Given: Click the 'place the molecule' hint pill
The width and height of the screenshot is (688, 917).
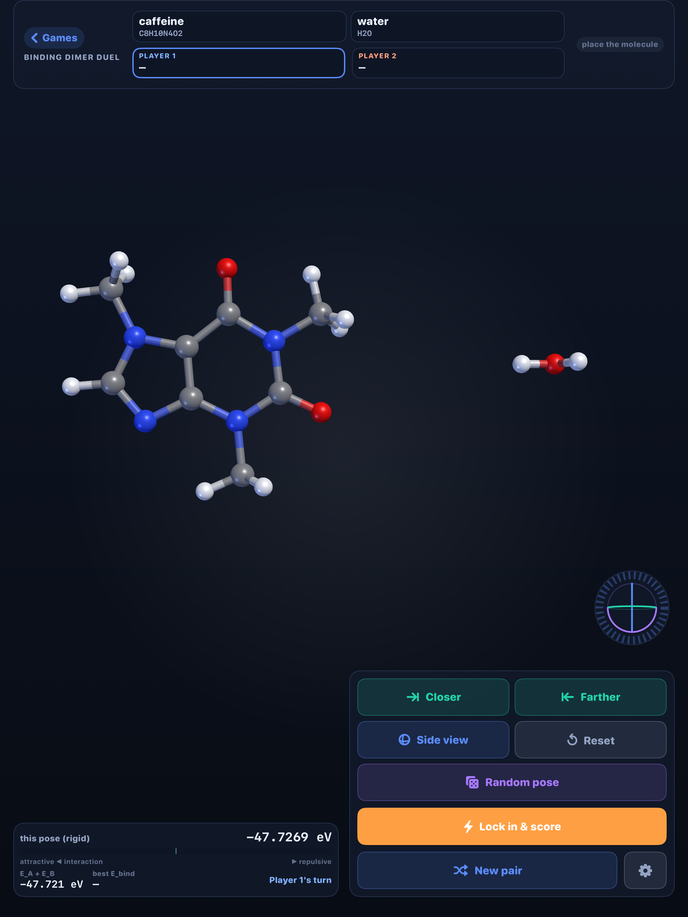Looking at the screenshot, I should (x=620, y=44).
